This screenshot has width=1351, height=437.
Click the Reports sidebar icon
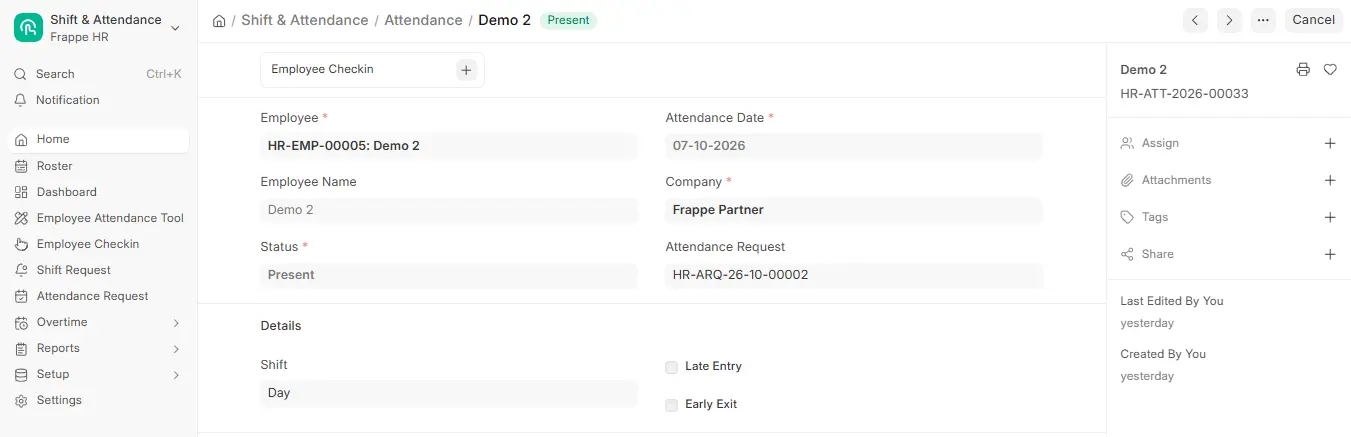point(22,348)
